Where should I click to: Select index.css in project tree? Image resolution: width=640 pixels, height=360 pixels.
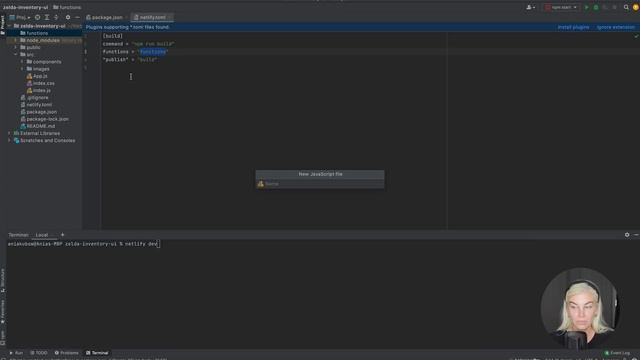40,83
